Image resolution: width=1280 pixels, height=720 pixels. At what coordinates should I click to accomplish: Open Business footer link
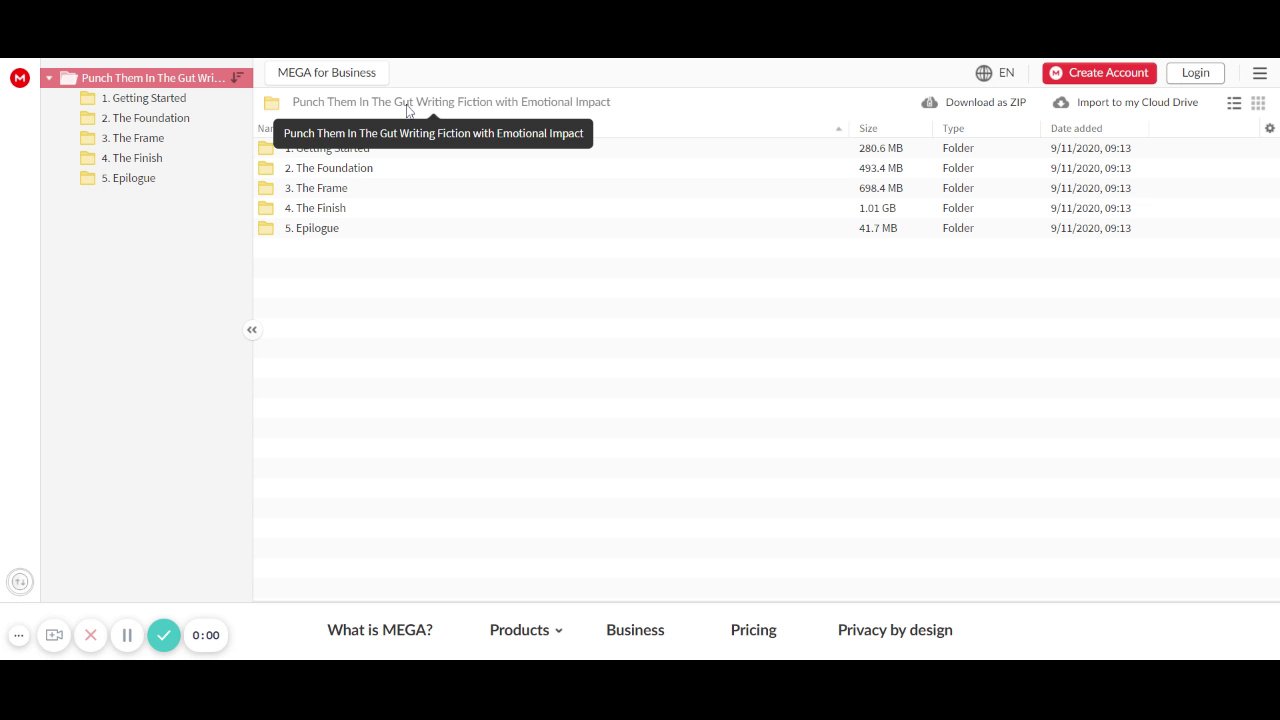[x=635, y=630]
